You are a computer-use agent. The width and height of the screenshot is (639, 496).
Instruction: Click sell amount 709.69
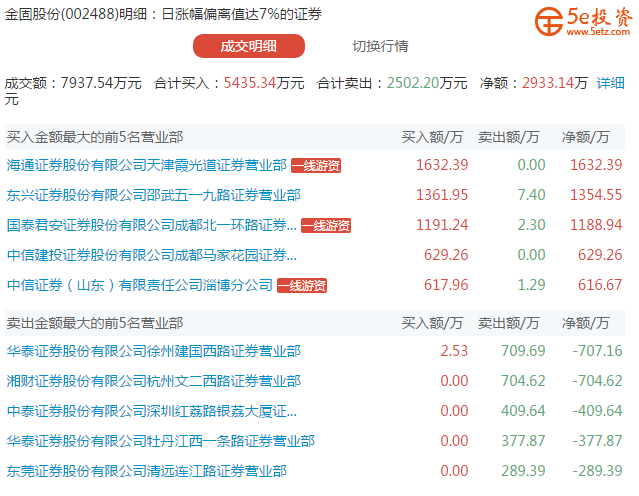point(523,351)
